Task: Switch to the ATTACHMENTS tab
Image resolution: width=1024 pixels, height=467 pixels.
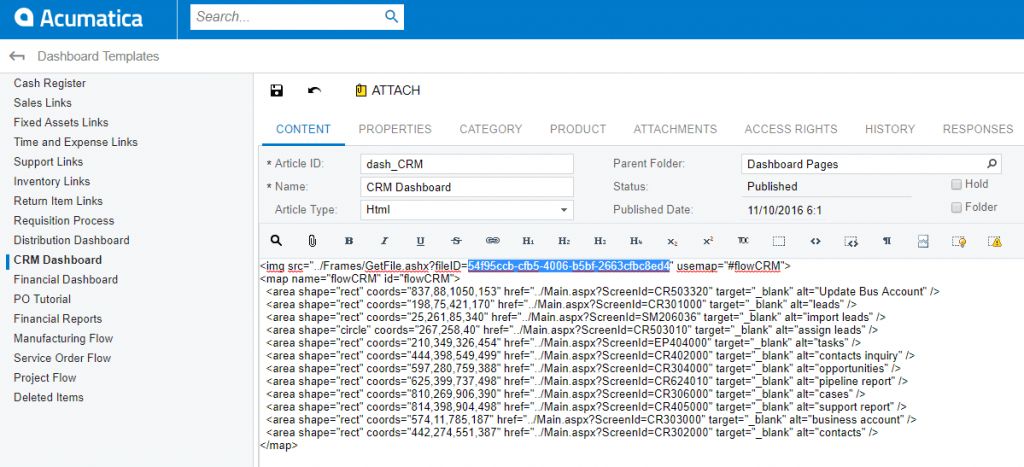Action: 675,129
